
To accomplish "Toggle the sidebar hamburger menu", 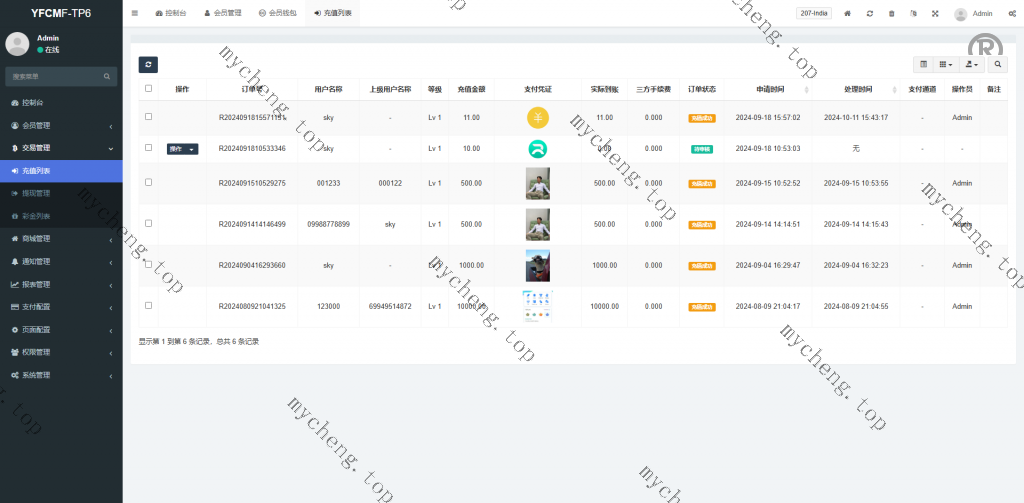I will tap(135, 13).
